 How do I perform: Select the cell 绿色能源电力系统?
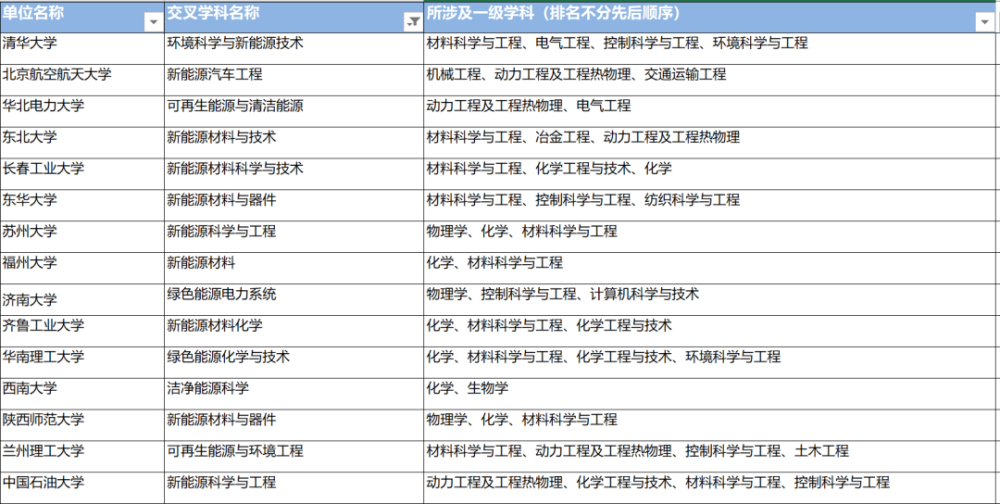(293, 299)
